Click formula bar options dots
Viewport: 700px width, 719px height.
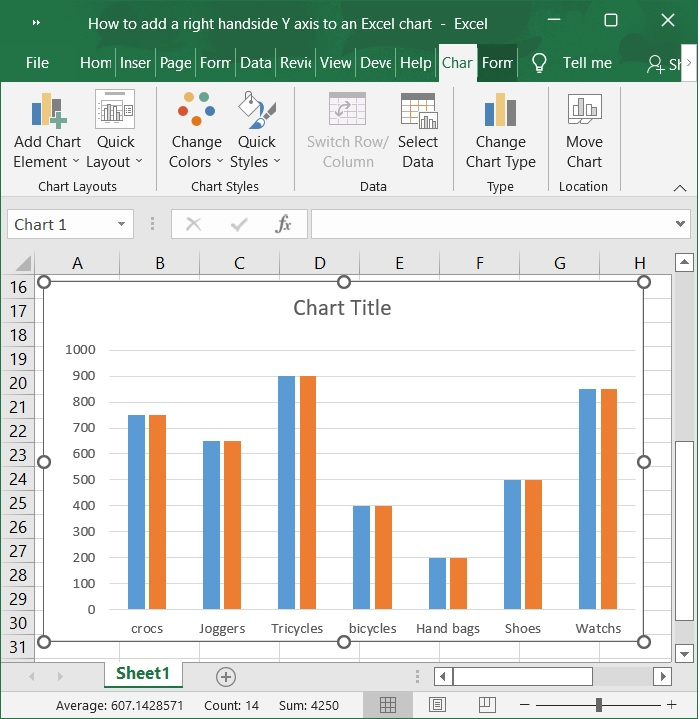(x=152, y=224)
